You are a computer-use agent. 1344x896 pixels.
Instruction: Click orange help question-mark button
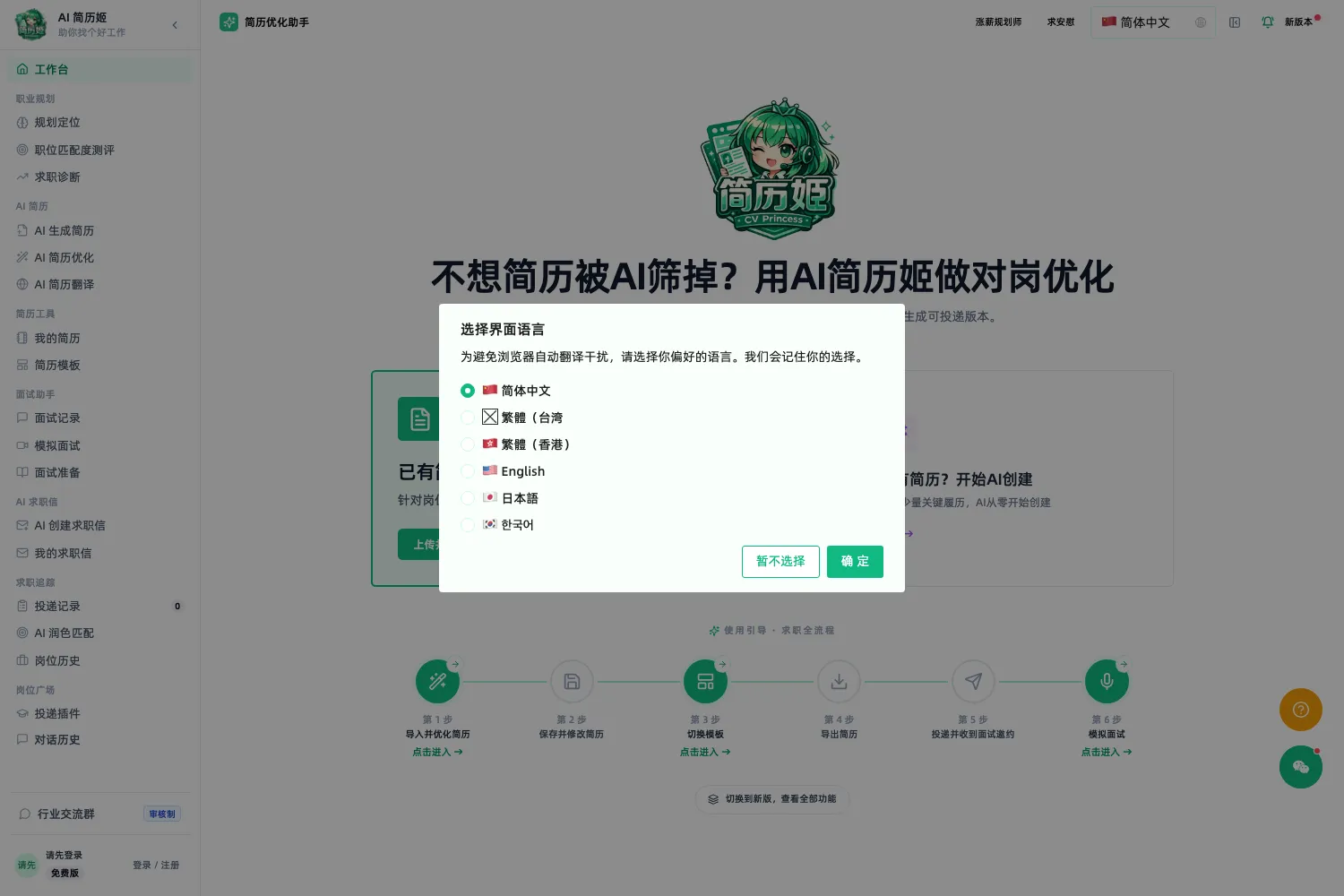click(x=1301, y=710)
